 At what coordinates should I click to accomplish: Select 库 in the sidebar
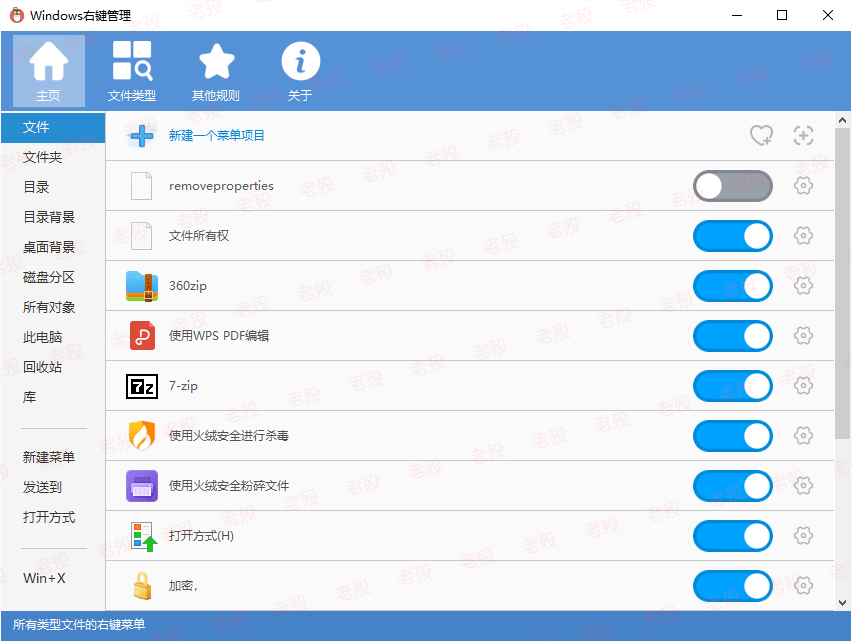53,397
